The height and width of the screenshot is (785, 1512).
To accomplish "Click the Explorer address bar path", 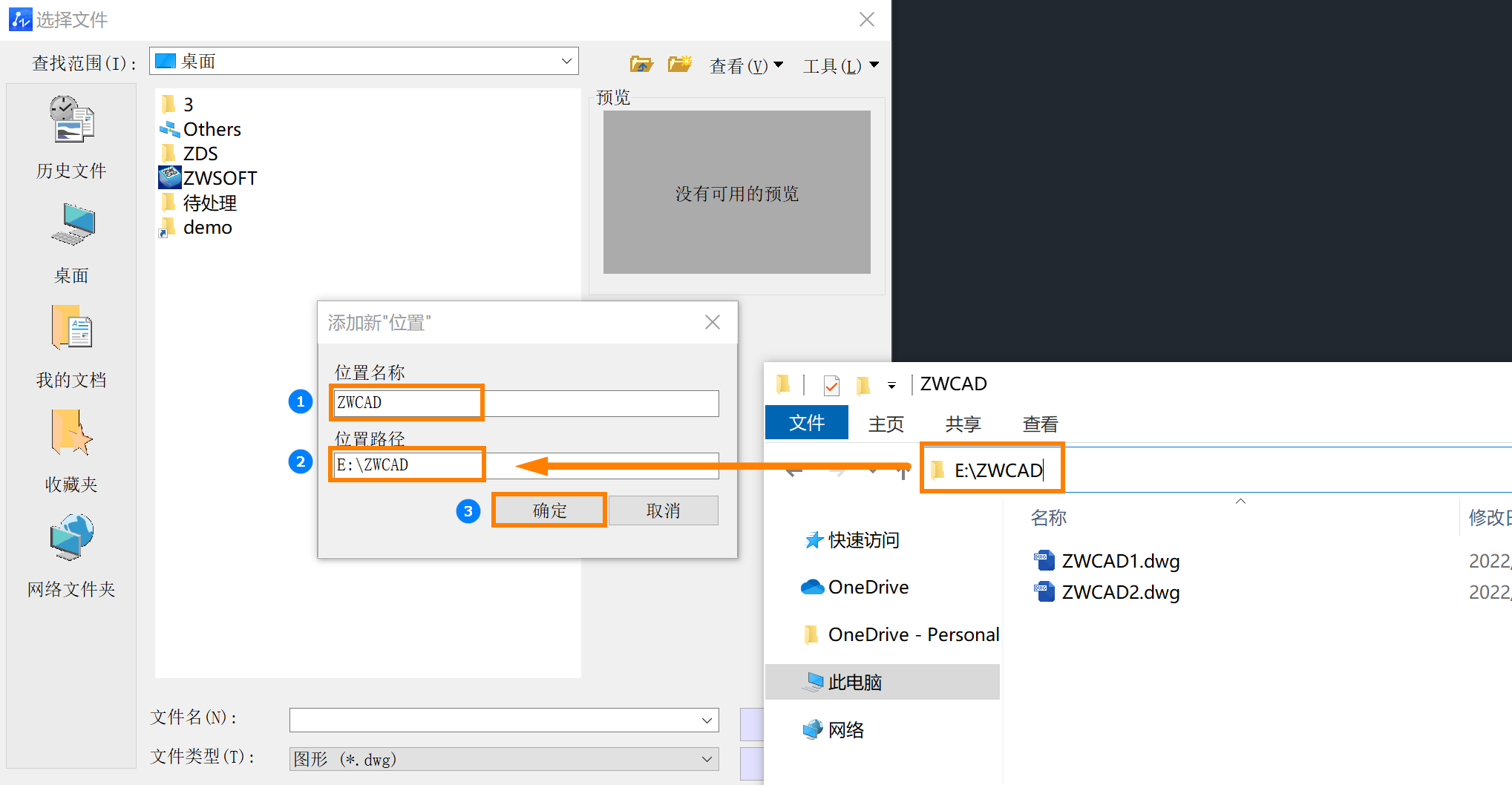I will [998, 470].
